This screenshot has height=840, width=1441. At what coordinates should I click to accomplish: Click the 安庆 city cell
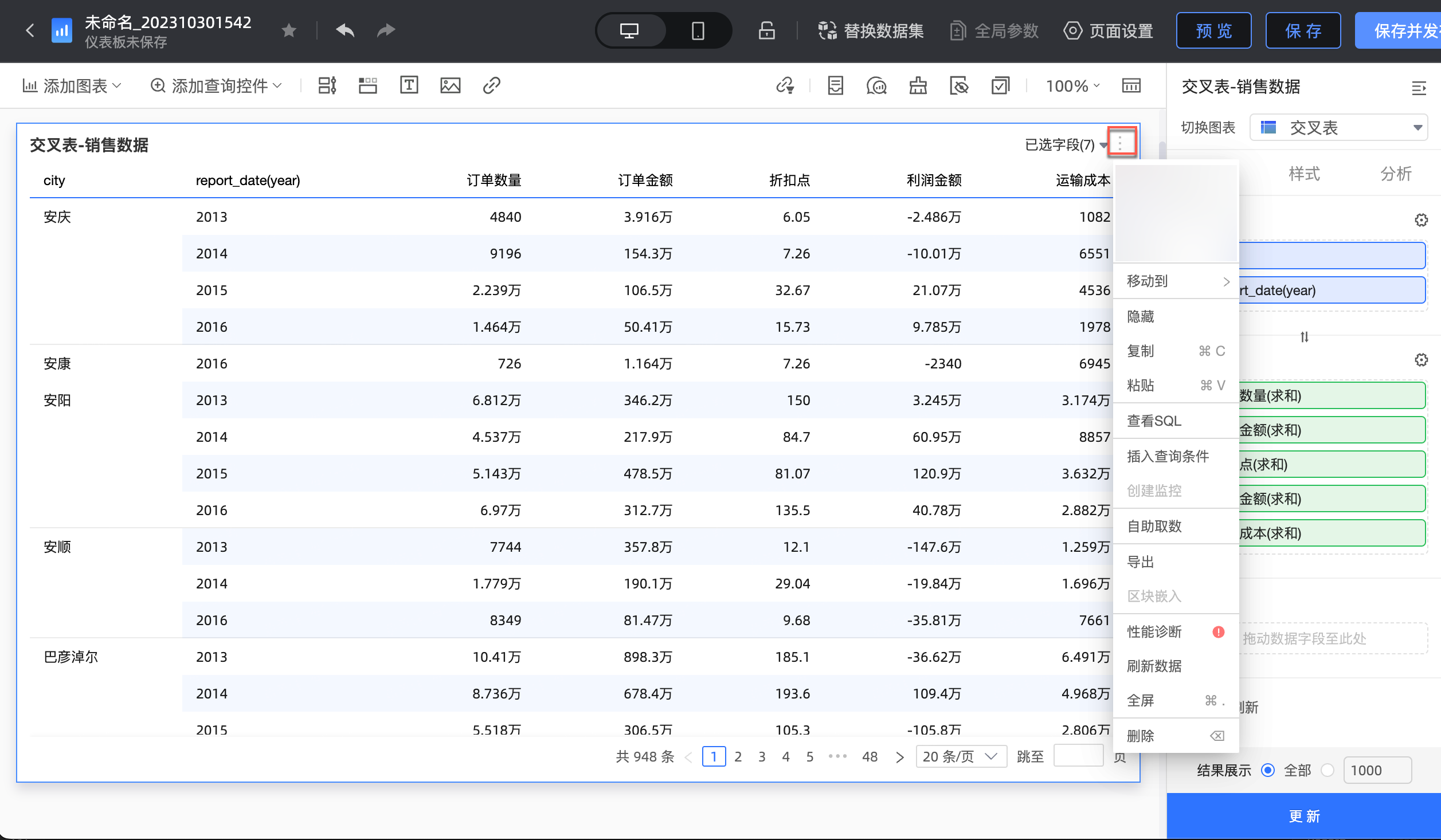tap(57, 217)
